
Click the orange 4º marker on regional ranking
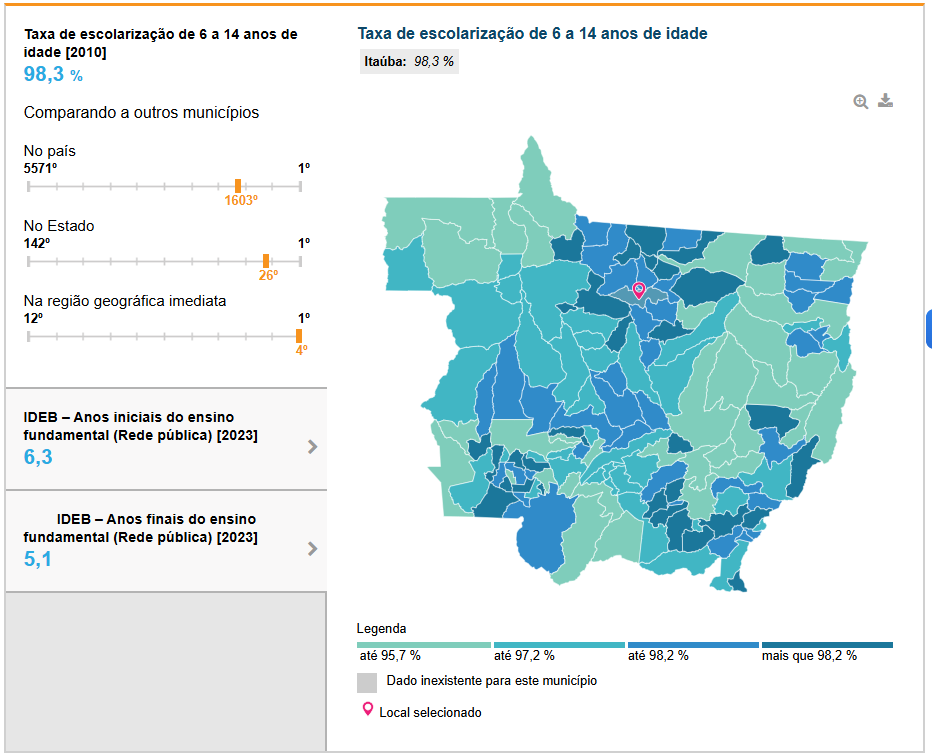point(298,336)
